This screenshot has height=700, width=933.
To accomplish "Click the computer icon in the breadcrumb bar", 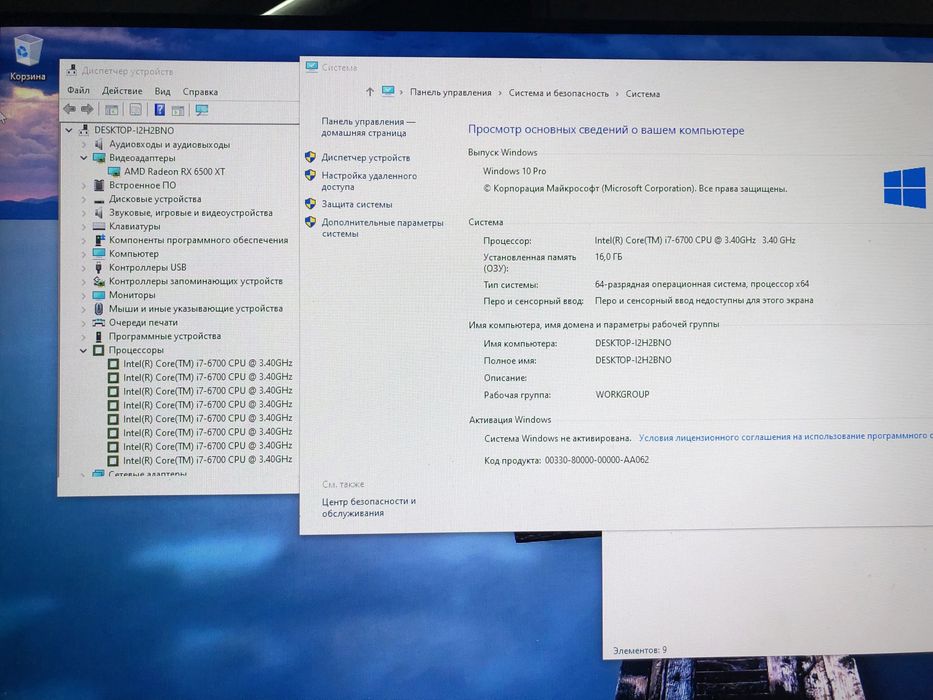I will click(x=388, y=91).
